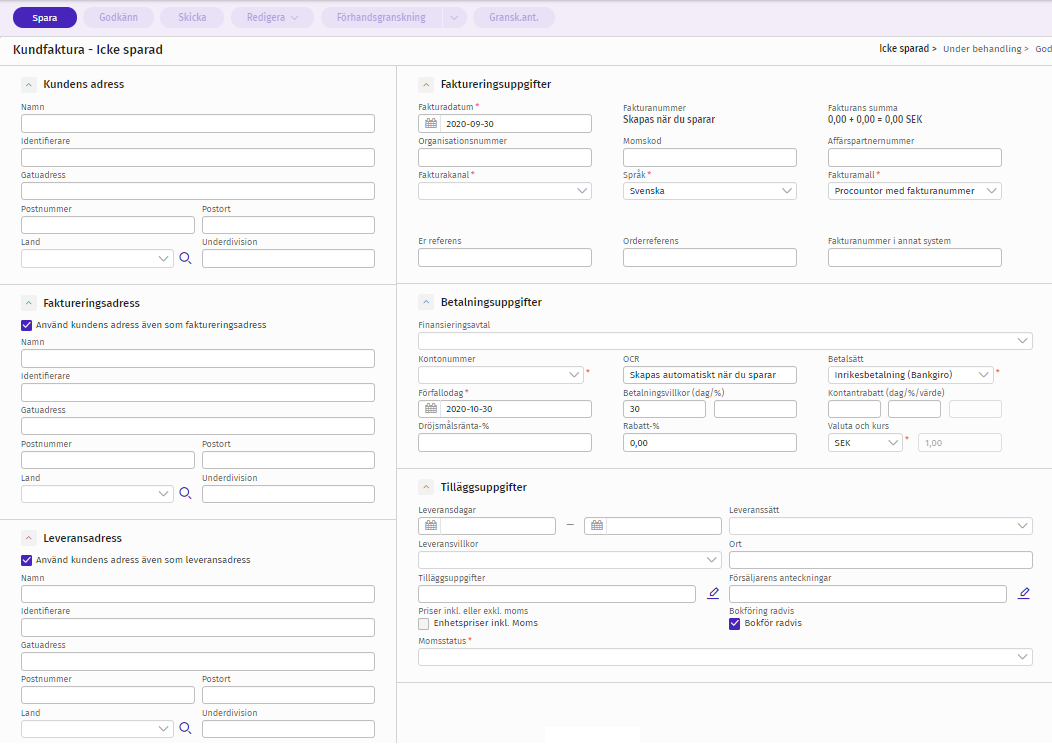Image resolution: width=1052 pixels, height=750 pixels.
Task: Collapse the Faktureringsadress section
Action: pos(28,303)
